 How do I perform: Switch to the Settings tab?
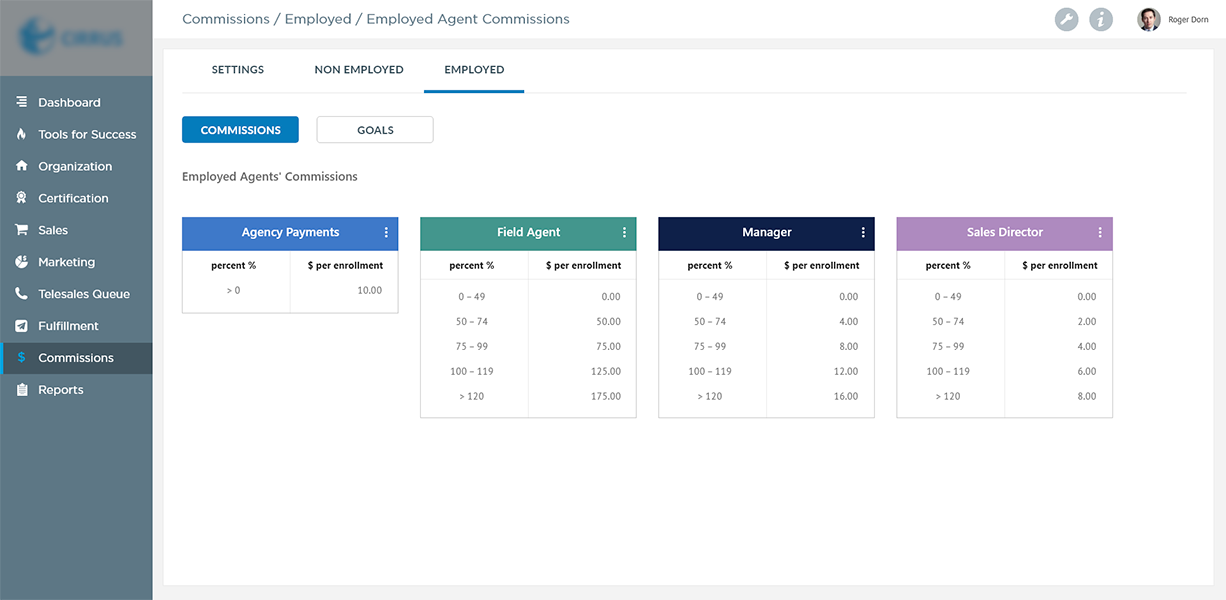pyautogui.click(x=238, y=70)
